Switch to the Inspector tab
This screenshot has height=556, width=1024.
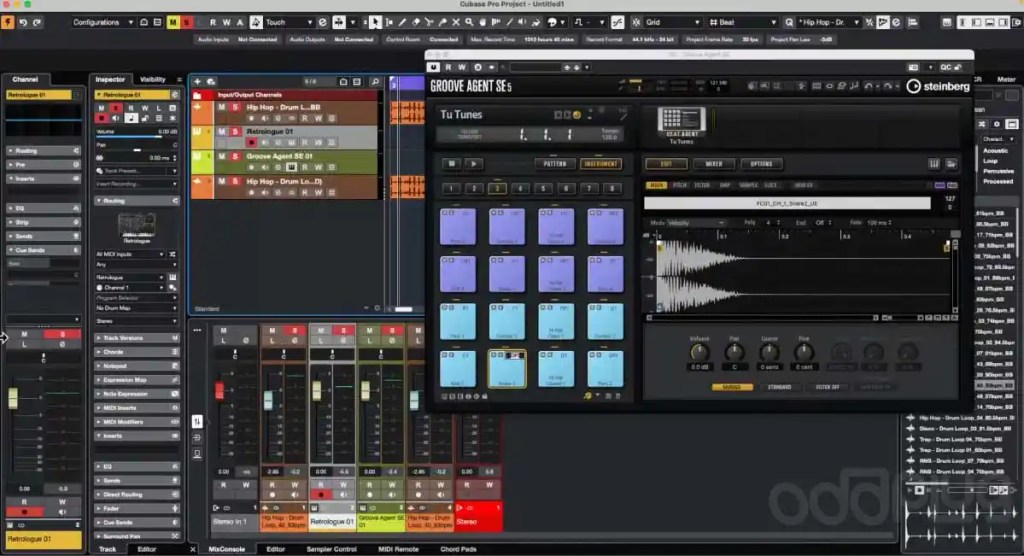[110, 79]
